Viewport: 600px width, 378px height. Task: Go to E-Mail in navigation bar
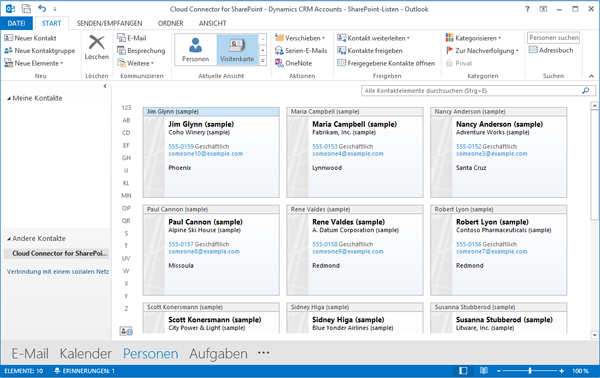(30, 354)
